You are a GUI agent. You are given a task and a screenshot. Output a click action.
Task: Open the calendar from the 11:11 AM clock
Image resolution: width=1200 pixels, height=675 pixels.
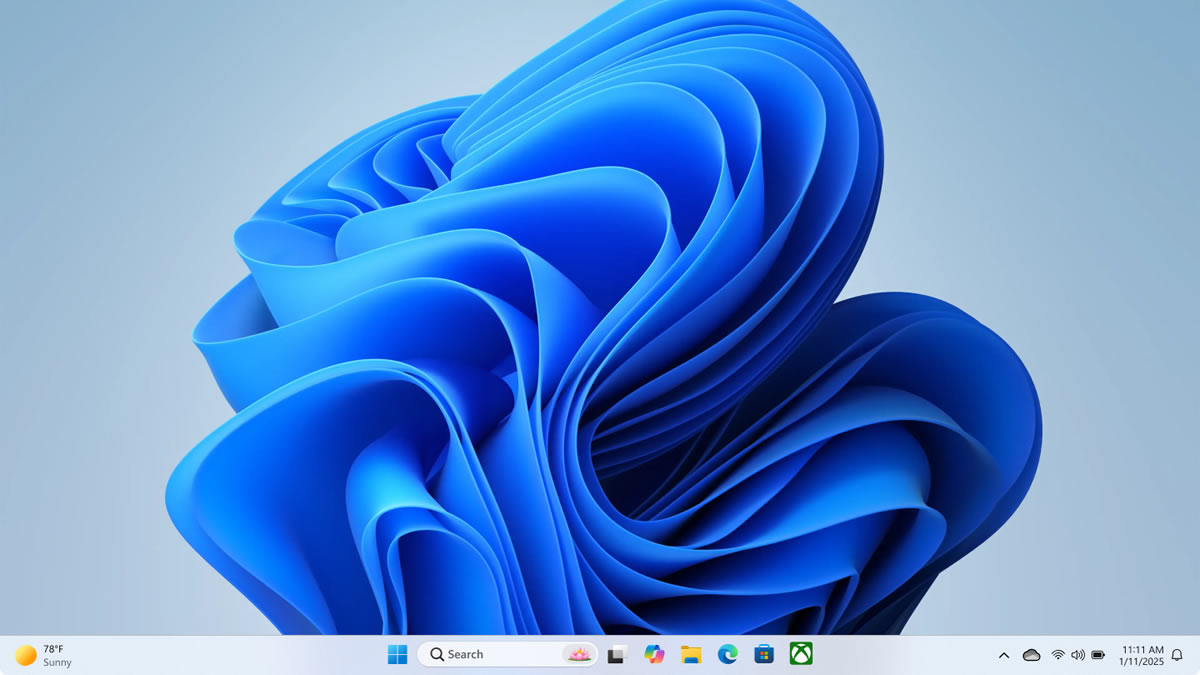point(1141,655)
